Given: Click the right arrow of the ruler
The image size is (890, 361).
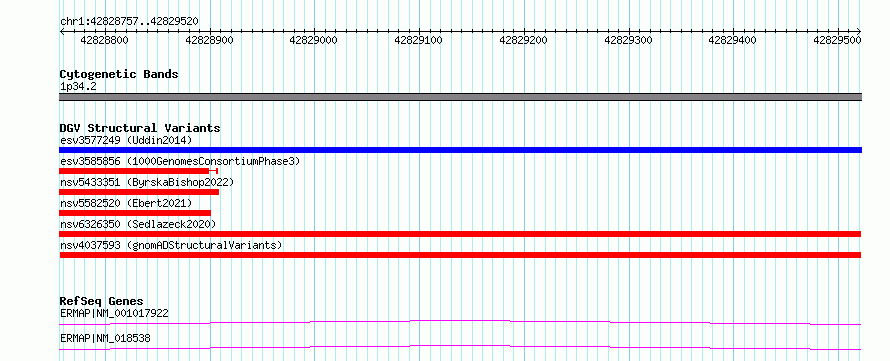Looking at the screenshot, I should point(859,31).
